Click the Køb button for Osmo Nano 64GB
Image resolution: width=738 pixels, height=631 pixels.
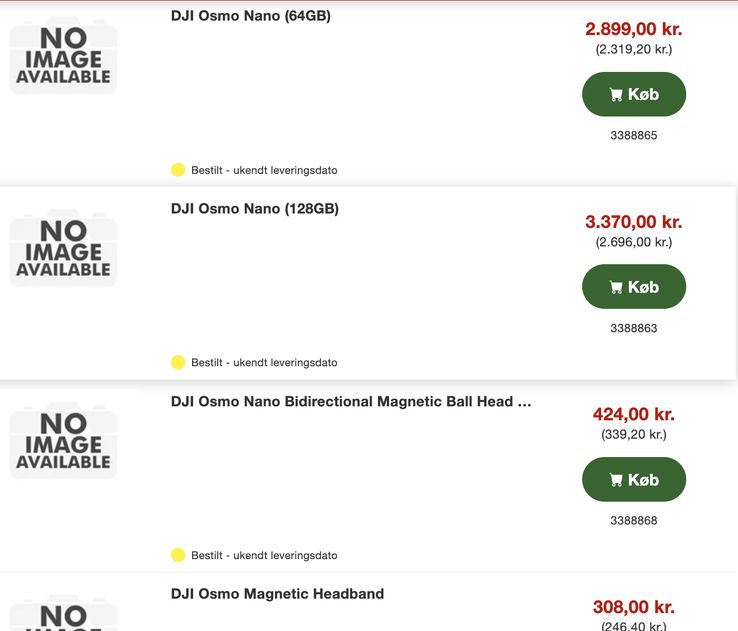[634, 95]
